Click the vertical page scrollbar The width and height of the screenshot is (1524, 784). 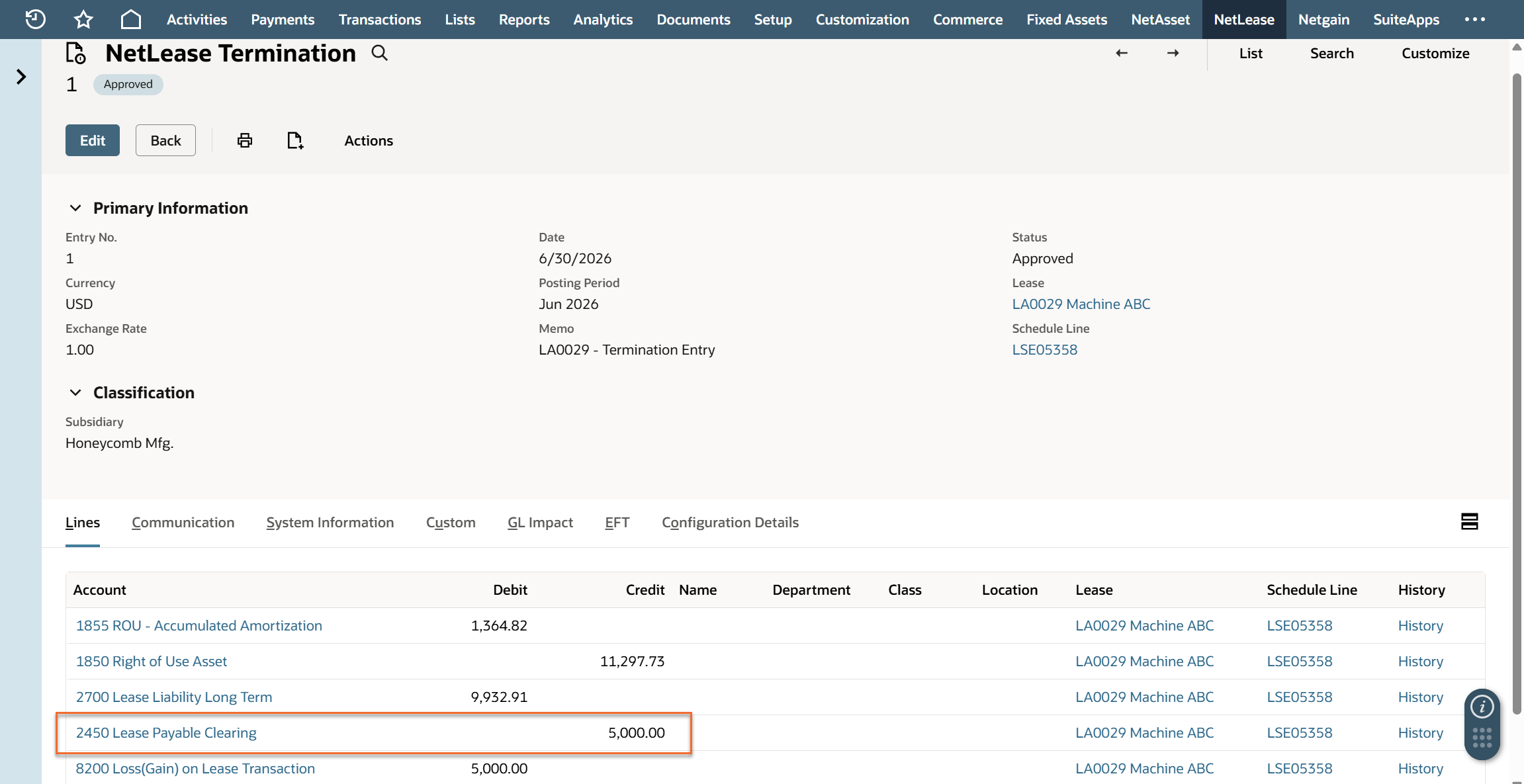point(1517,397)
